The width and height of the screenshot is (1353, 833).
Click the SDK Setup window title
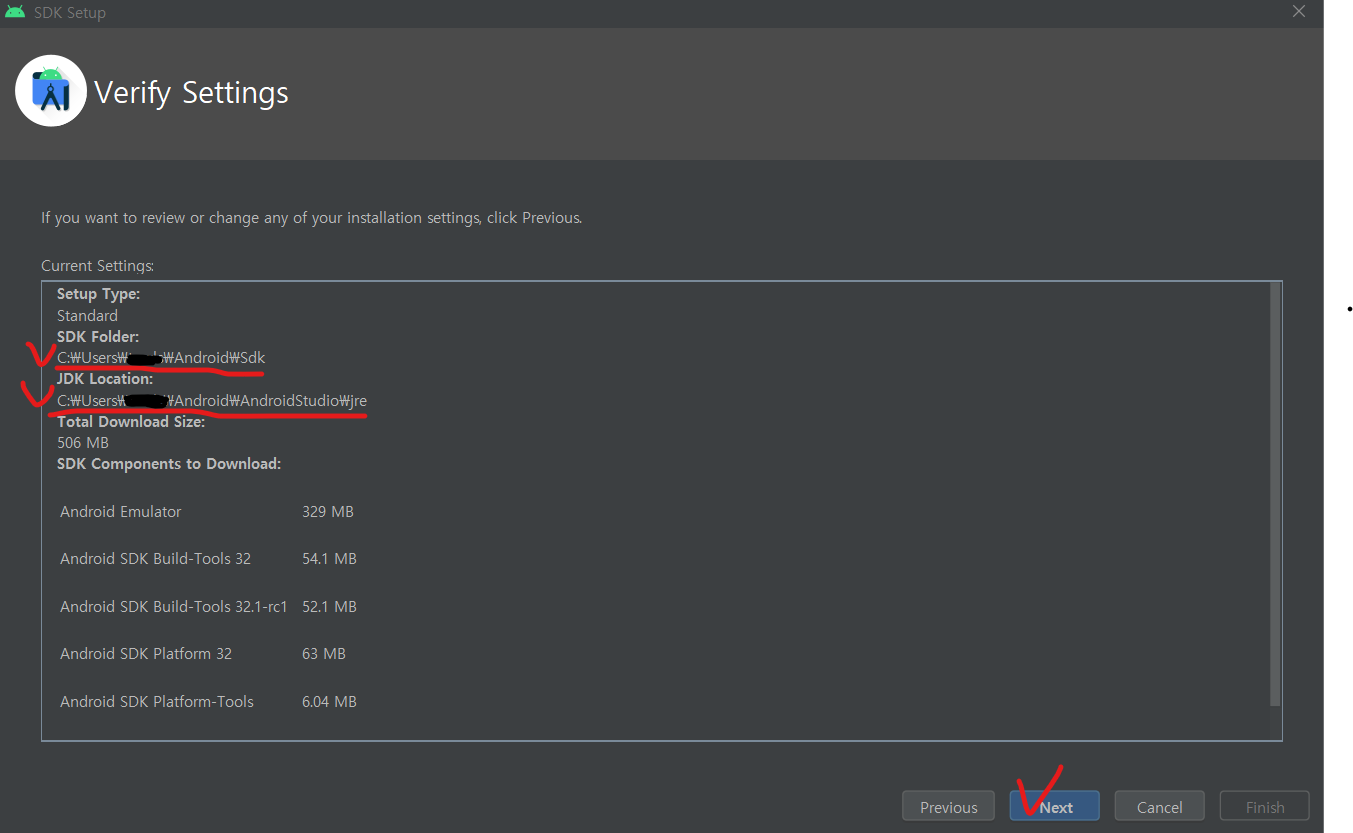click(69, 13)
